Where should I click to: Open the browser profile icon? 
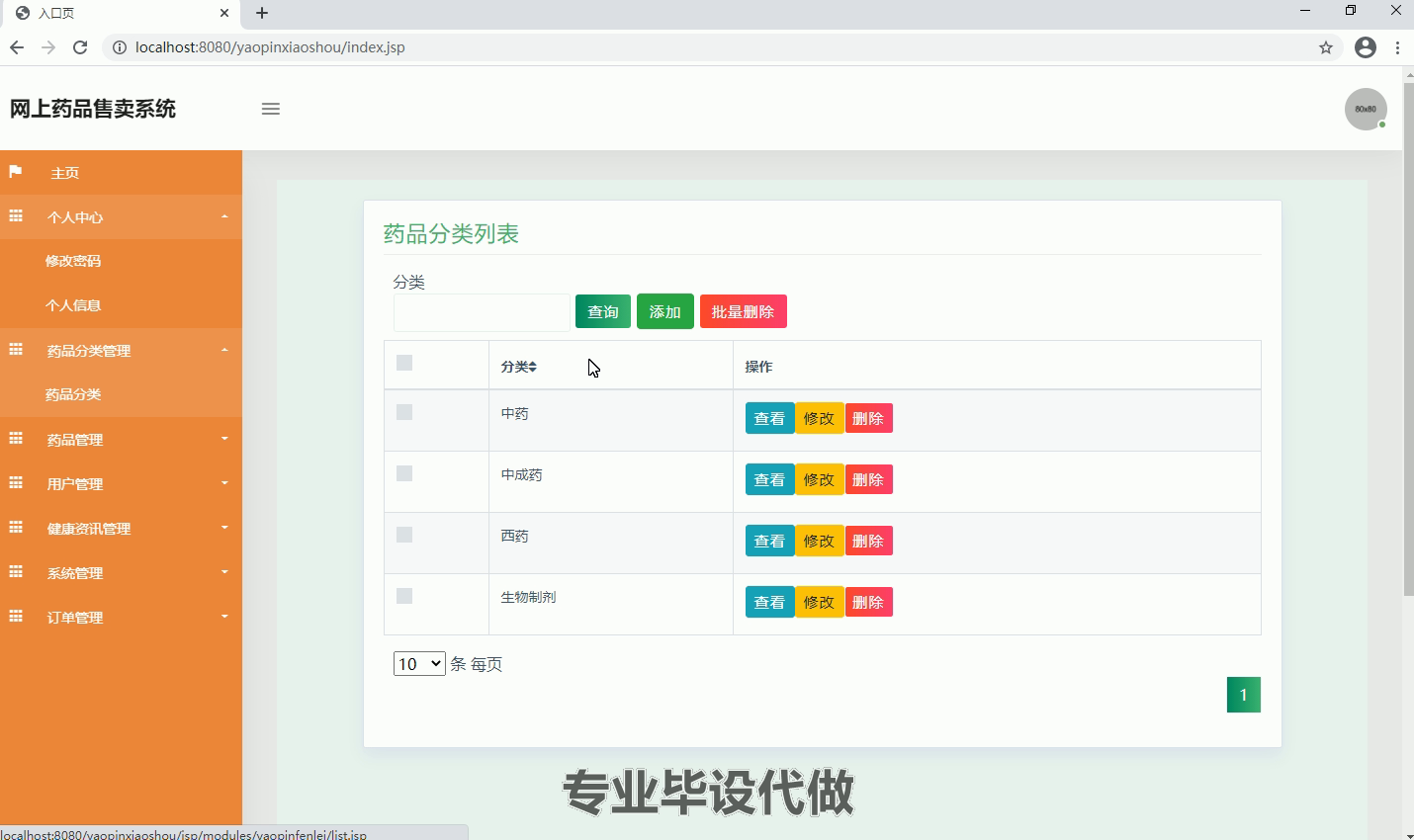tap(1366, 47)
